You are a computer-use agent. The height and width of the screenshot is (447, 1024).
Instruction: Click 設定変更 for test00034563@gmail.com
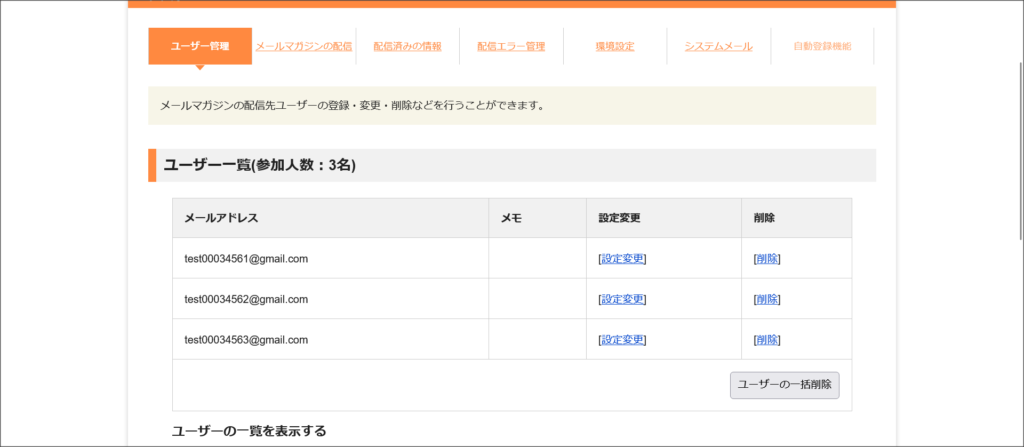point(622,340)
